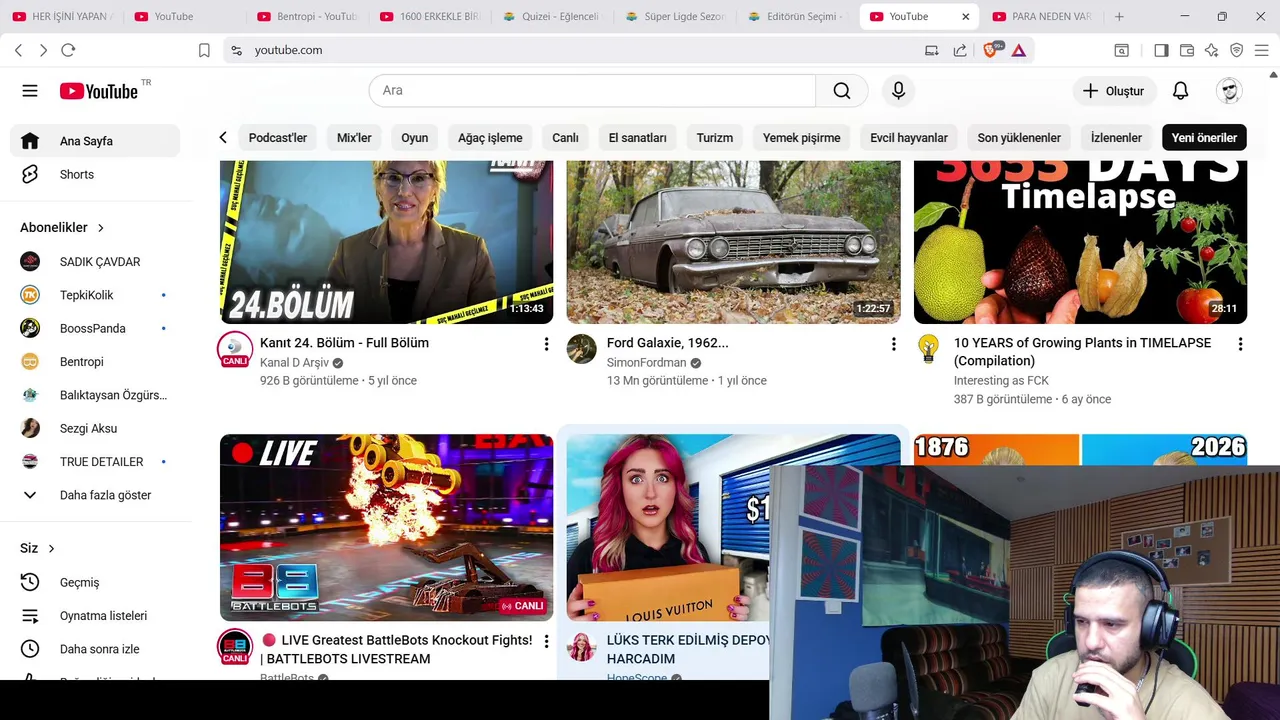Open BattleBots live stream thumbnail
The image size is (1280, 720).
click(386, 527)
